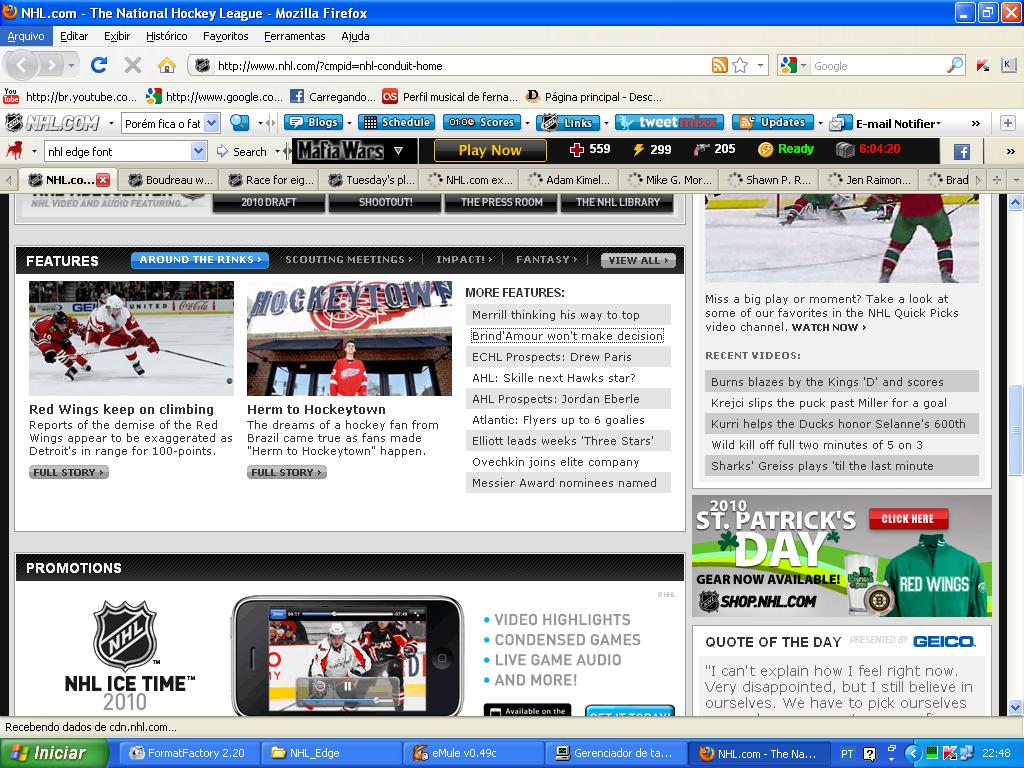Open the YouTube bookmark icon
This screenshot has width=1024, height=768.
click(11, 97)
